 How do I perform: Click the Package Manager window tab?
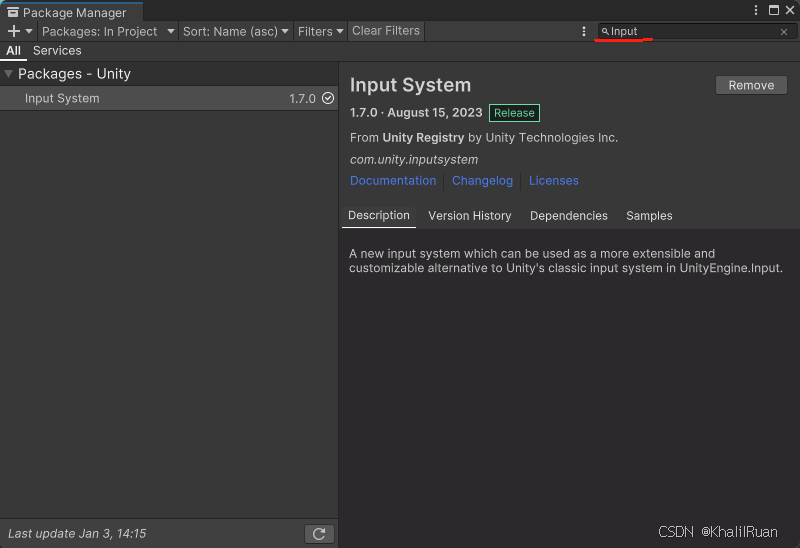[71, 12]
